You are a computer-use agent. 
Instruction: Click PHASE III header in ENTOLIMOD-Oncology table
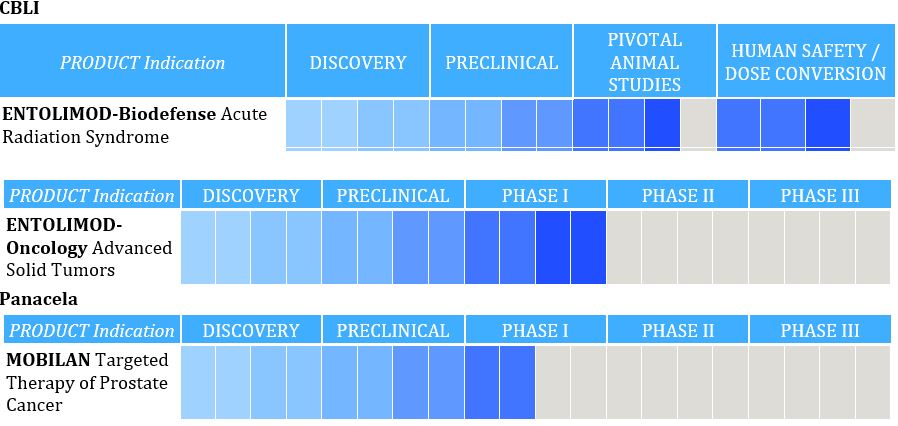click(819, 195)
